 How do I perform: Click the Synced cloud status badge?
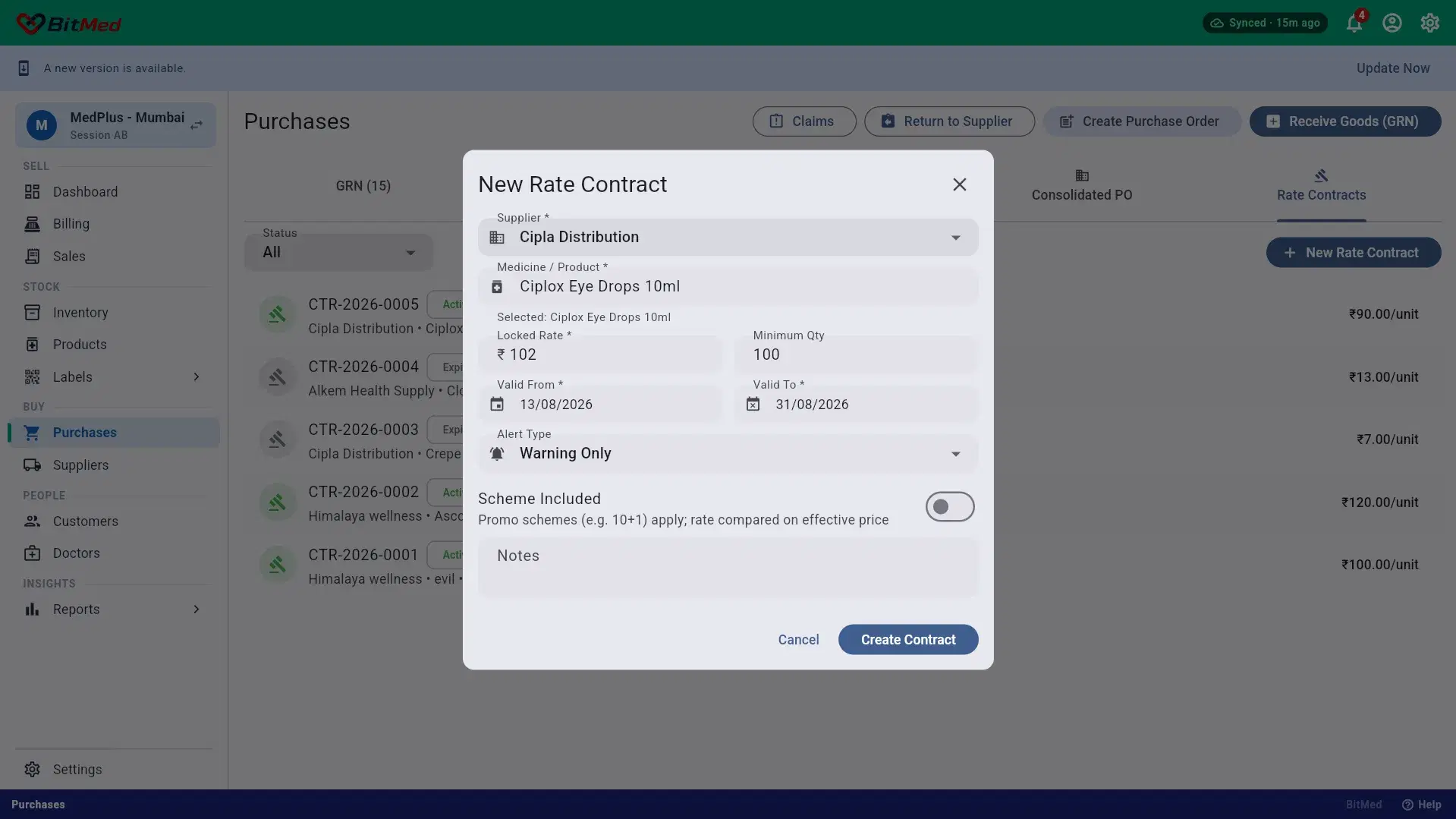click(x=1265, y=23)
